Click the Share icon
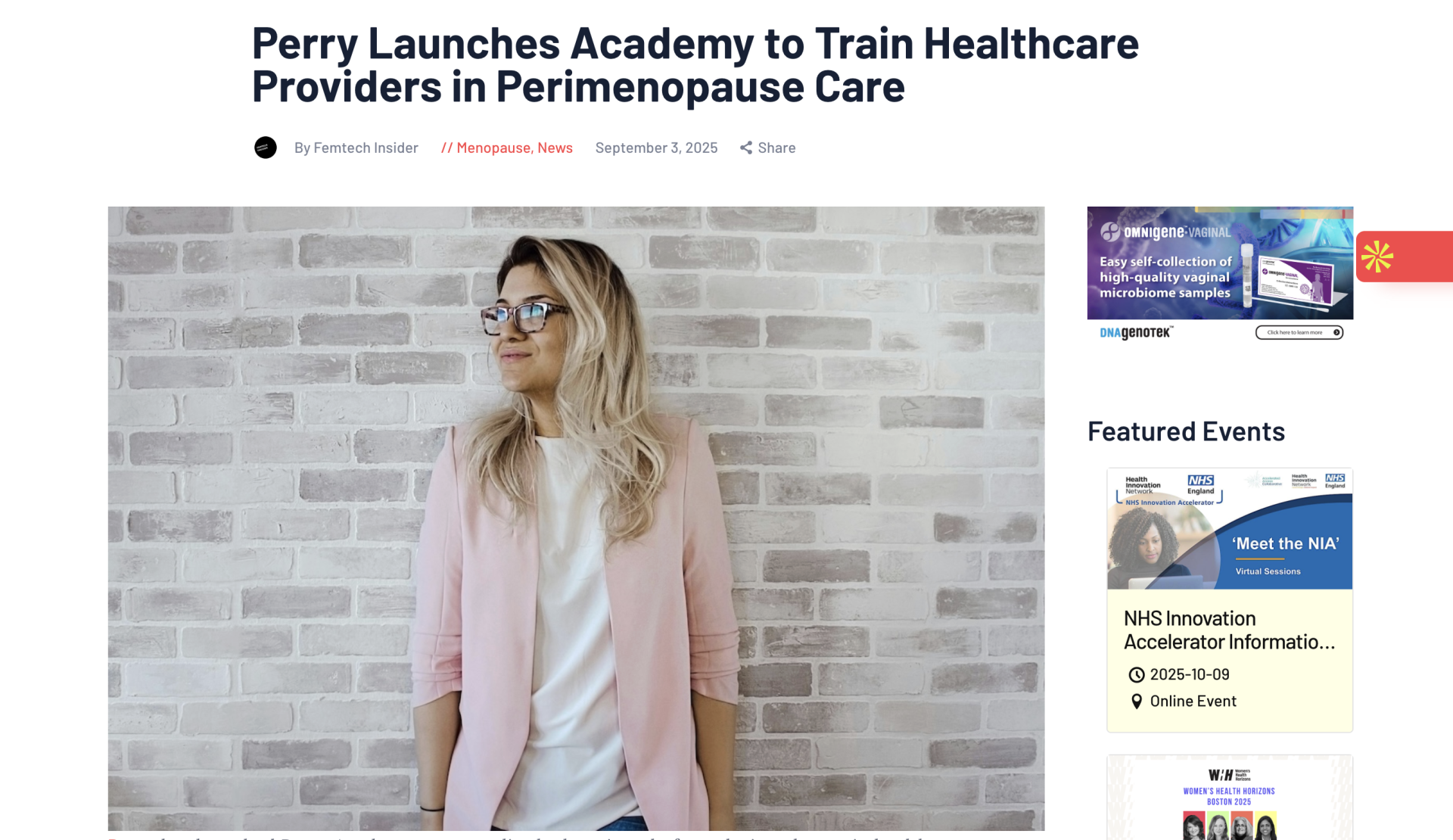This screenshot has height=840, width=1453. point(746,148)
